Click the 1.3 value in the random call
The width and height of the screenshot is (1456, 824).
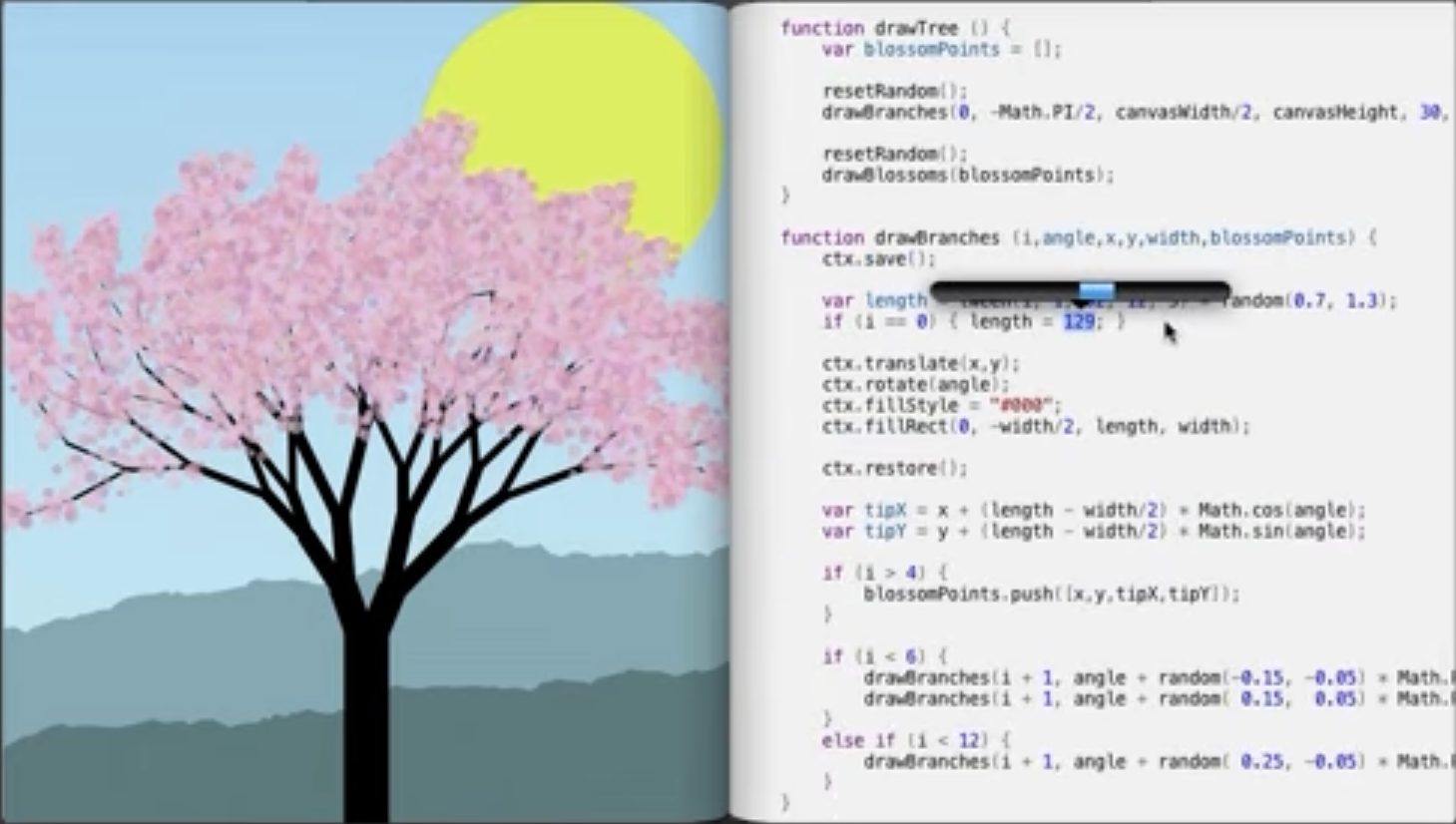(x=1362, y=300)
